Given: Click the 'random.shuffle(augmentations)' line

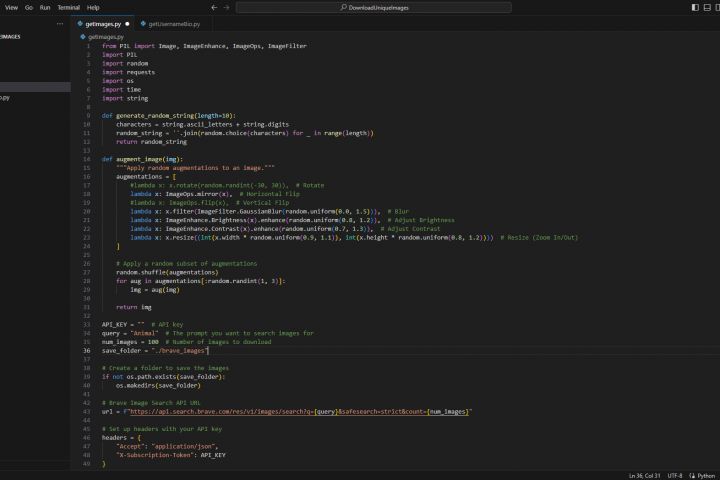Looking at the screenshot, I should [167, 272].
